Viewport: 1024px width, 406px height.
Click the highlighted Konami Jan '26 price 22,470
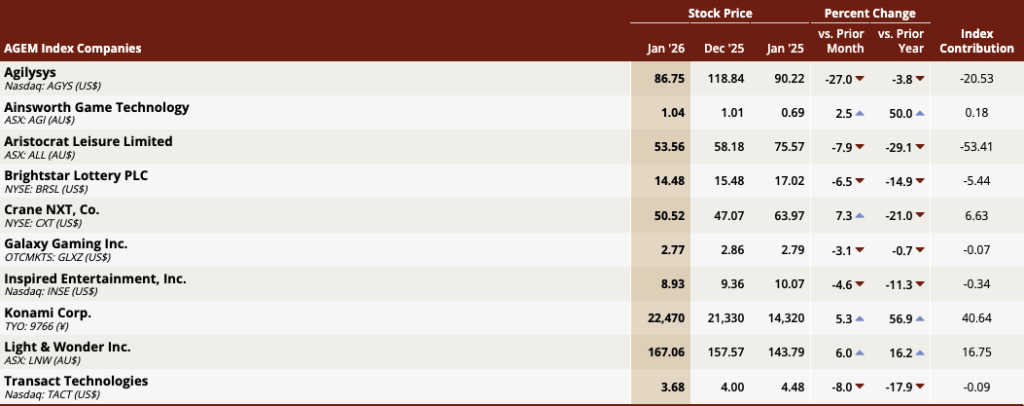(665, 319)
